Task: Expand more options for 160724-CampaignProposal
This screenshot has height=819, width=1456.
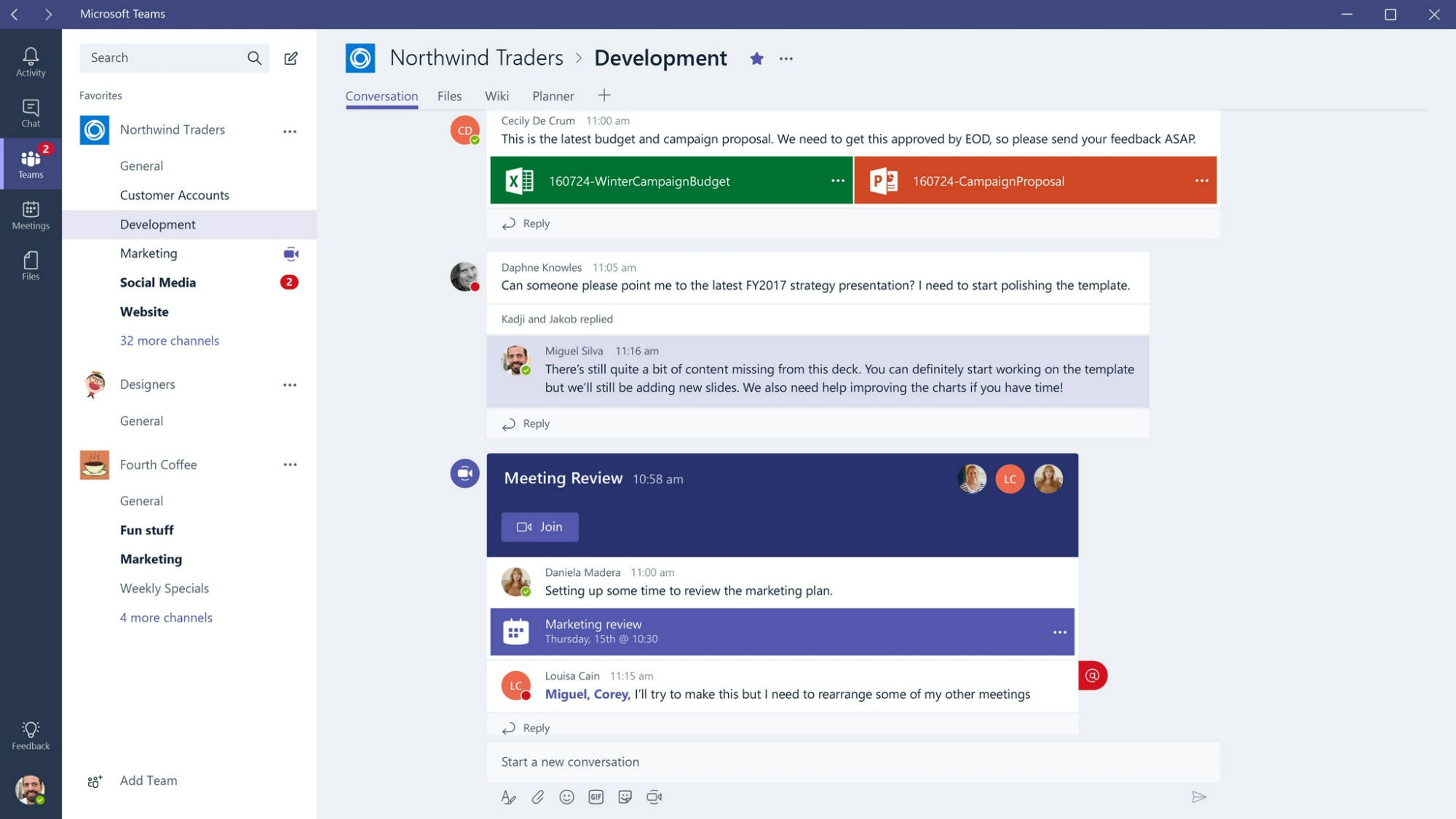Action: (x=1200, y=180)
